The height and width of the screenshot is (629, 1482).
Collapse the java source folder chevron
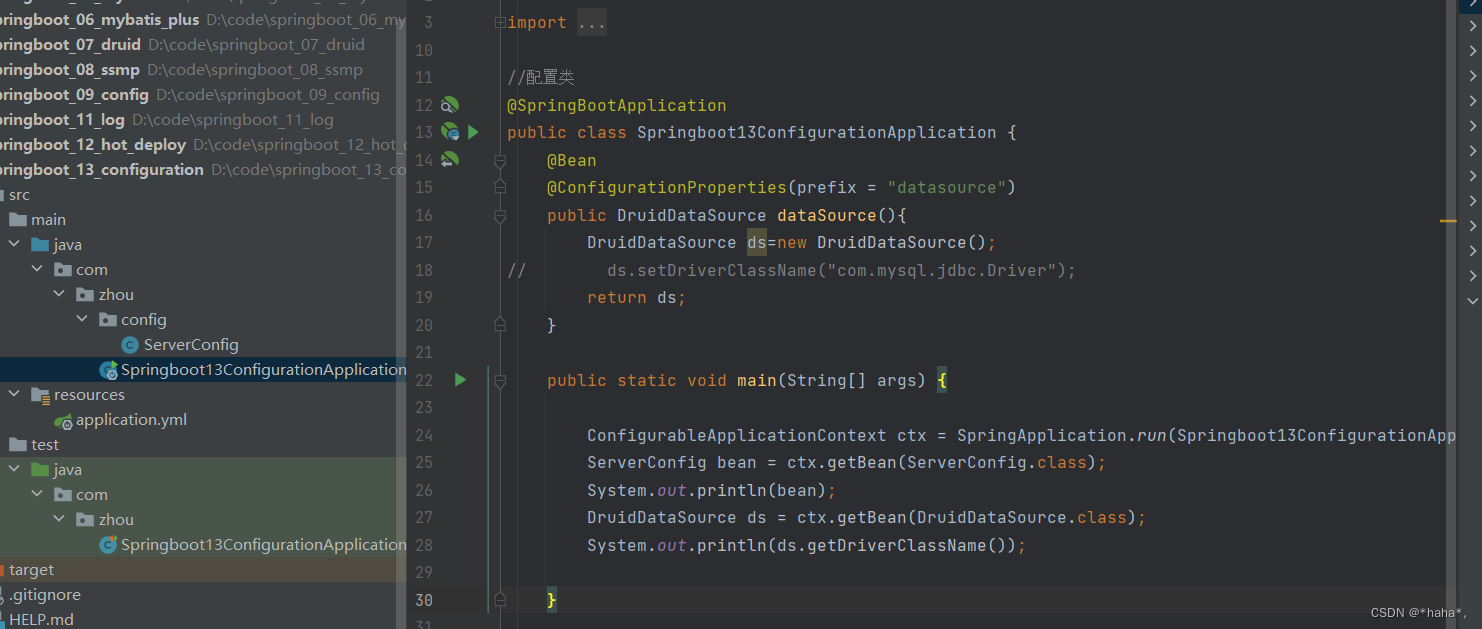pos(14,244)
